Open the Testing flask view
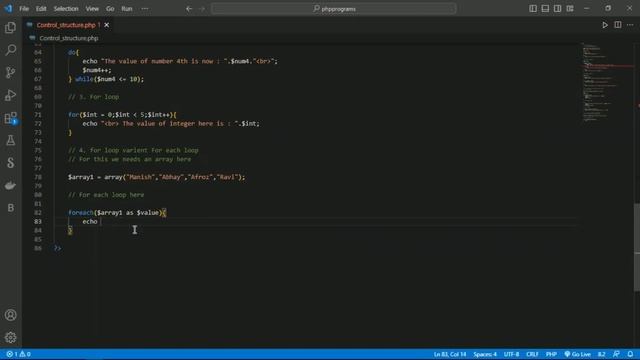 pos(11,140)
